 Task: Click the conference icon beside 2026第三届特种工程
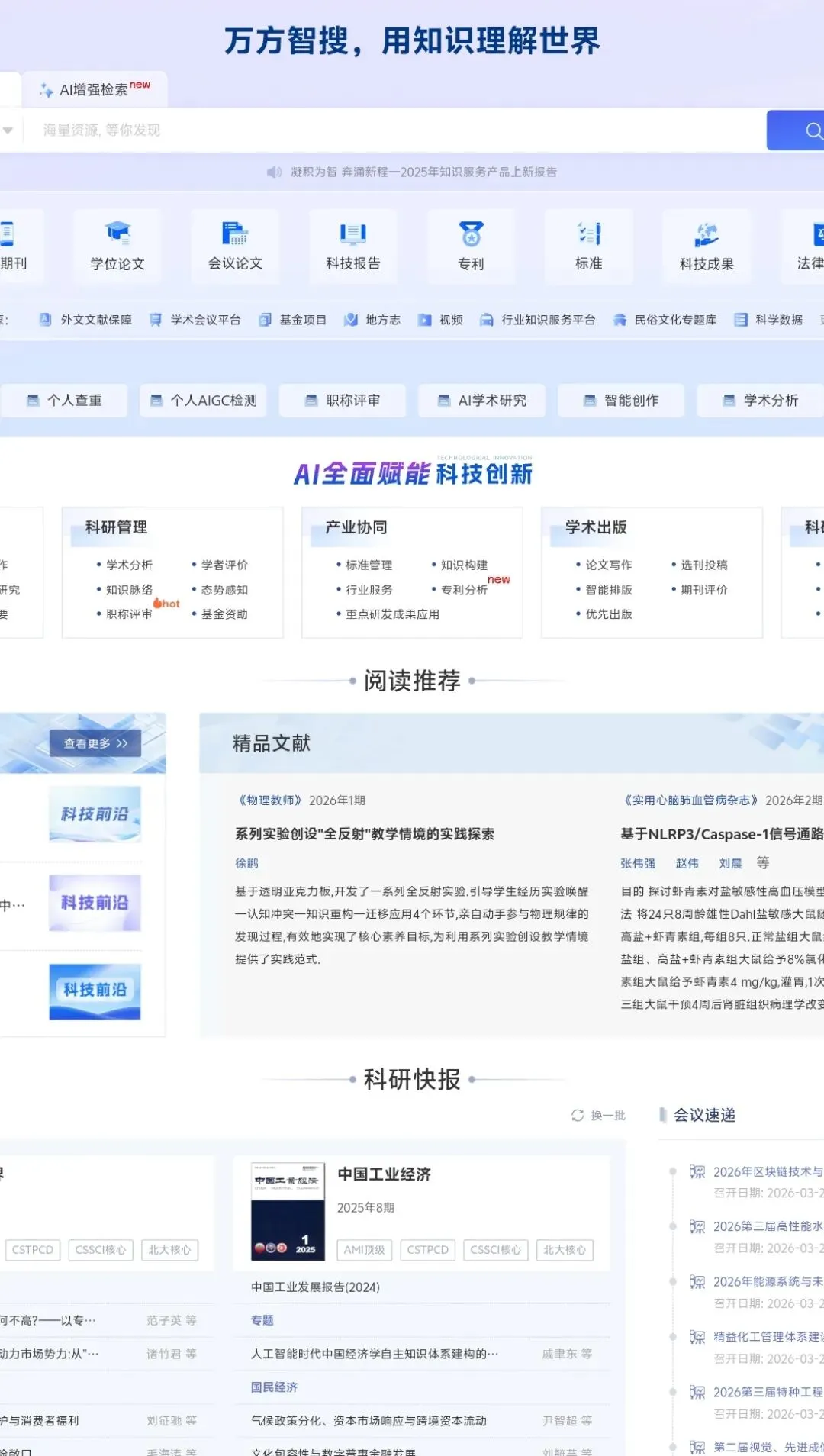click(697, 1392)
